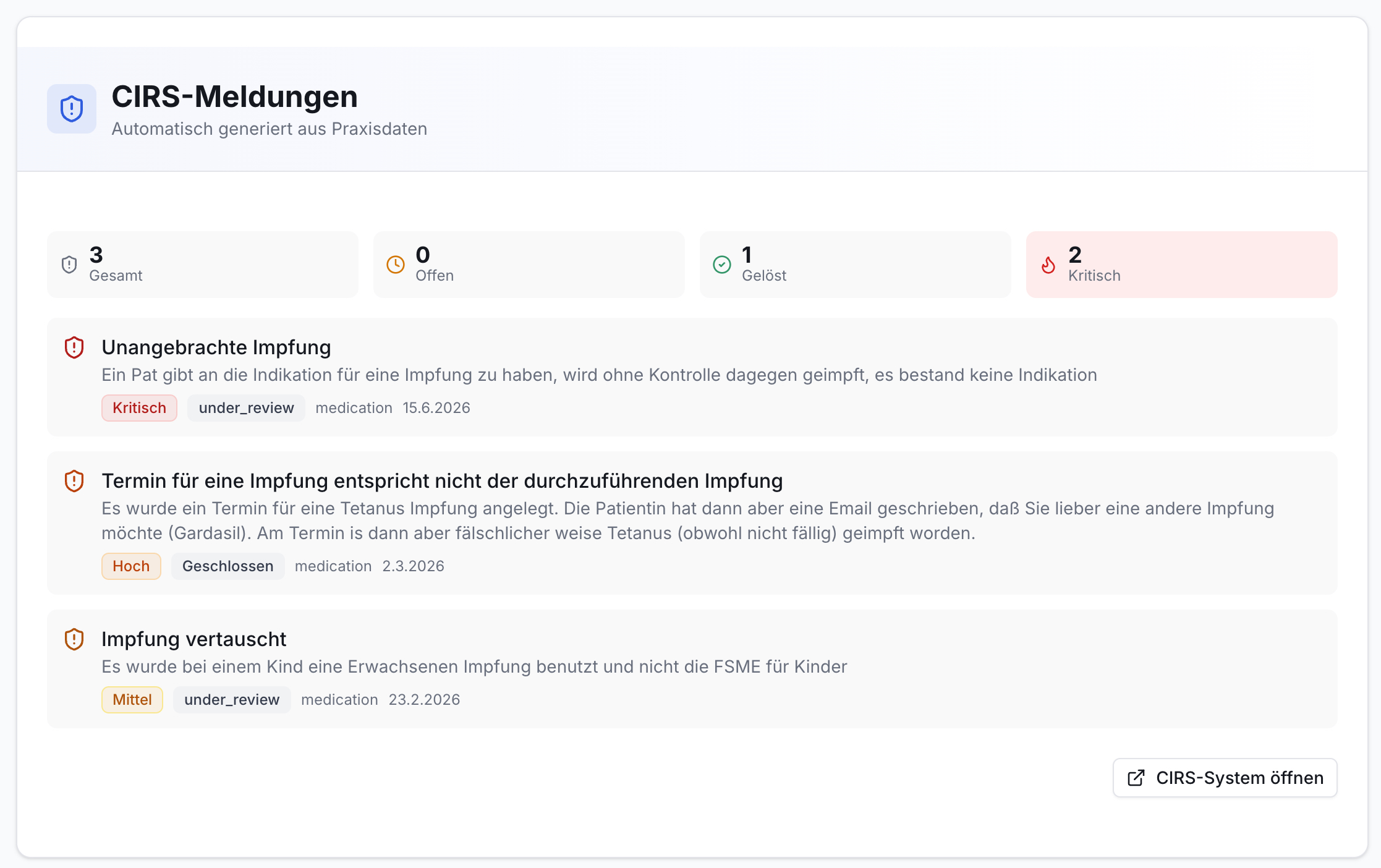Click the date 15.6.2026

point(436,408)
